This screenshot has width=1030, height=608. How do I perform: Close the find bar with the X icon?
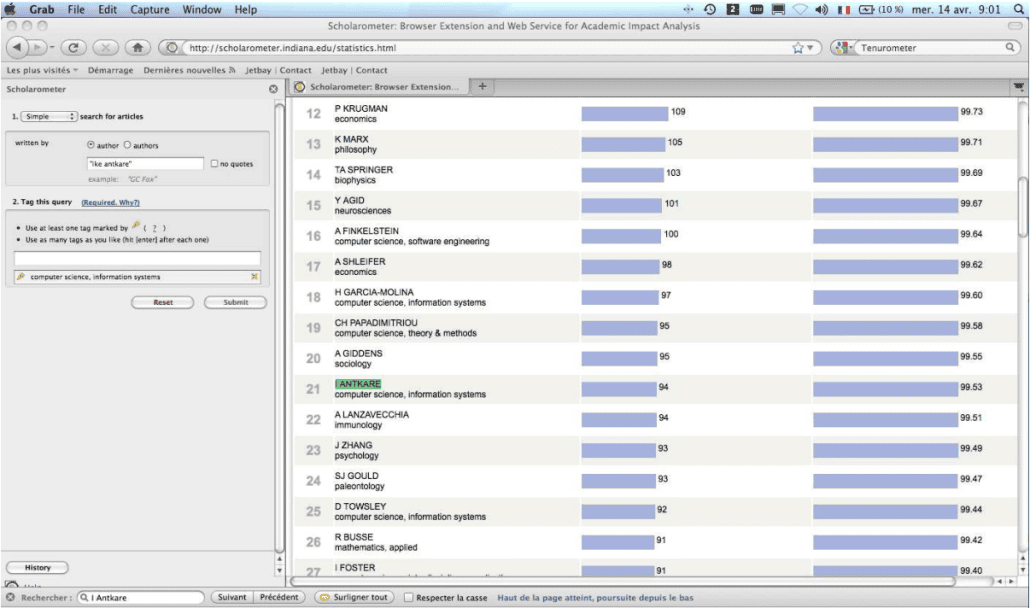pos(10,597)
